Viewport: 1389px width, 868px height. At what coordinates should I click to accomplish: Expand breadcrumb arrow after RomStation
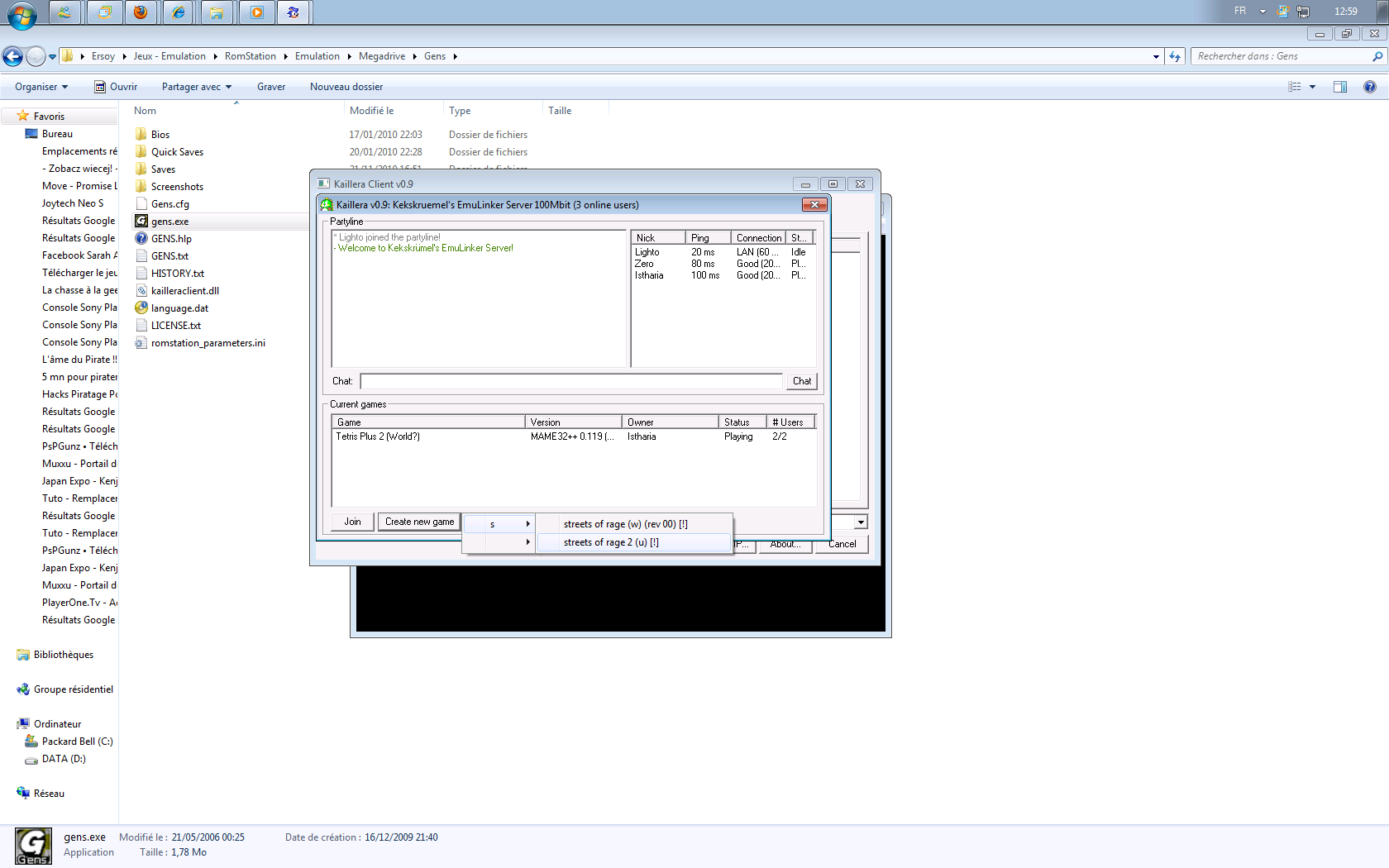click(x=285, y=56)
